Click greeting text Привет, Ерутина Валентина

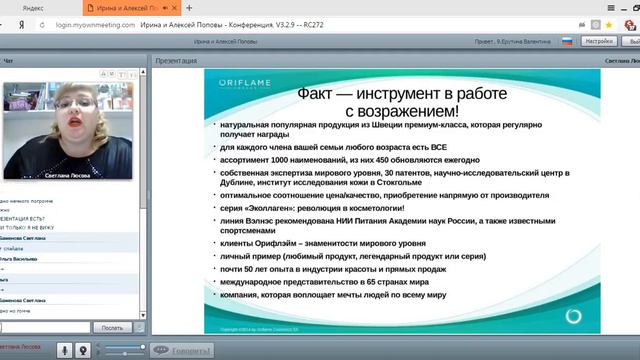[x=512, y=42]
